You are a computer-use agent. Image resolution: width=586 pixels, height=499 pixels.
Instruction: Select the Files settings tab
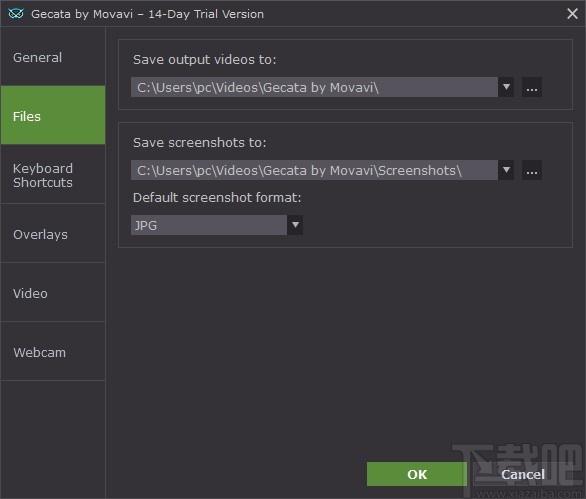[53, 115]
